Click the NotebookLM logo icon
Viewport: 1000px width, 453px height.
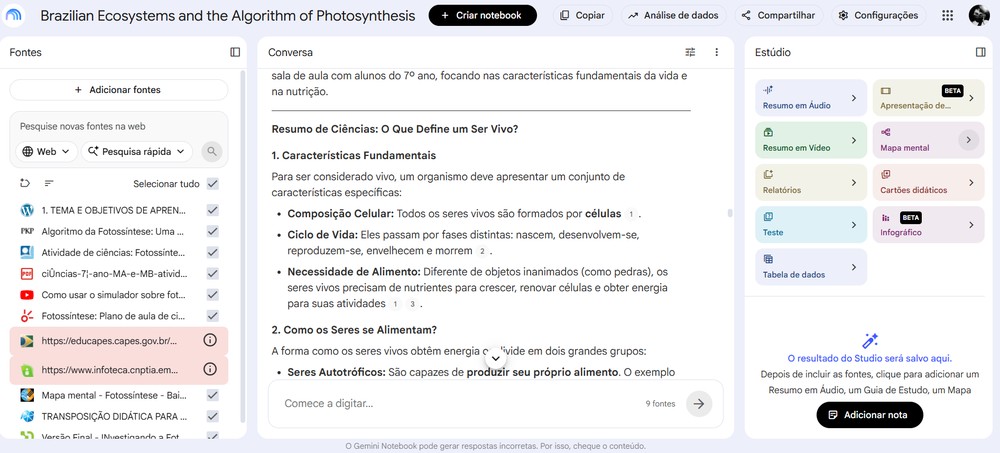(14, 15)
